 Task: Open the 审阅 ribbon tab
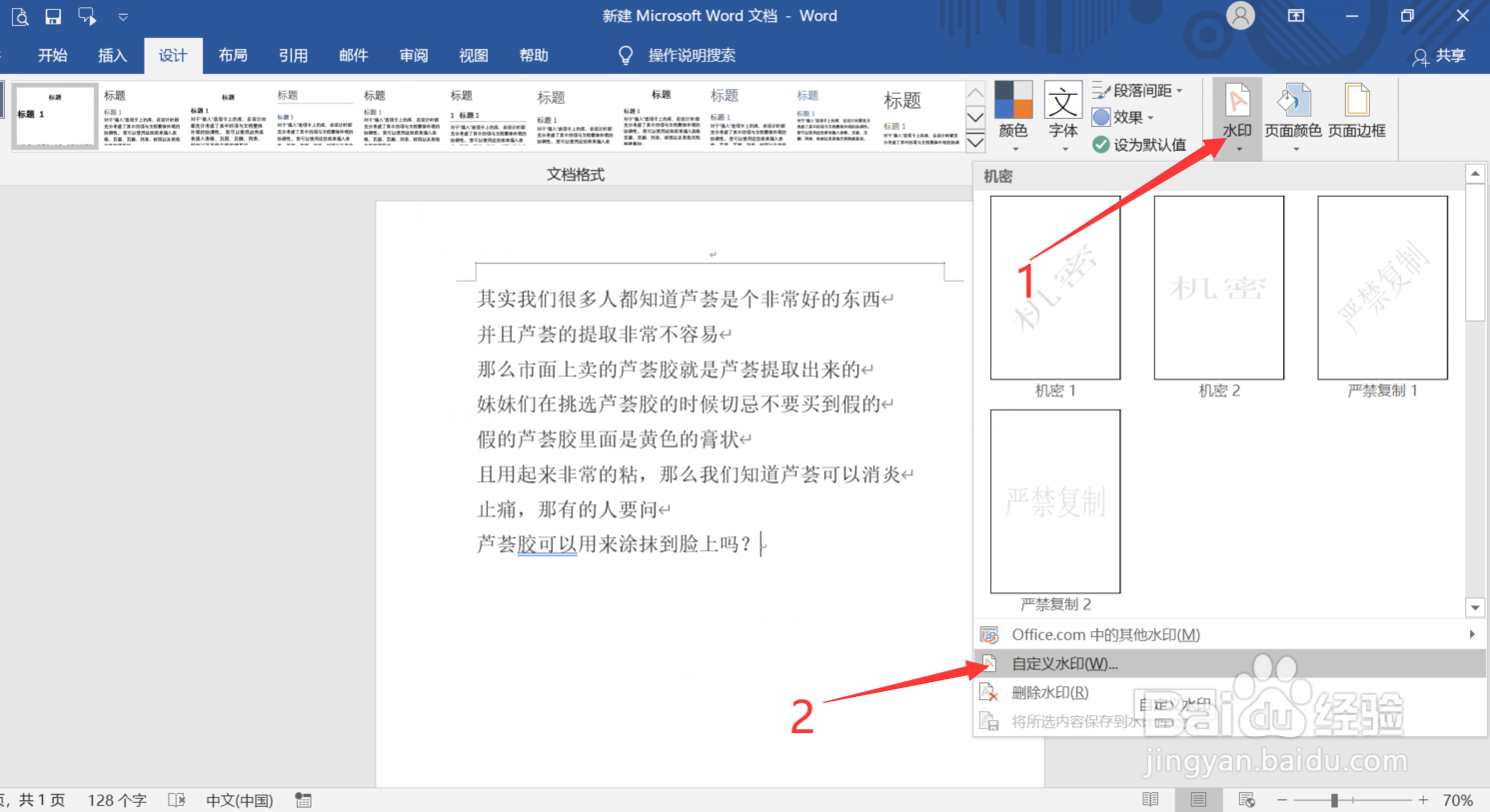(x=413, y=56)
